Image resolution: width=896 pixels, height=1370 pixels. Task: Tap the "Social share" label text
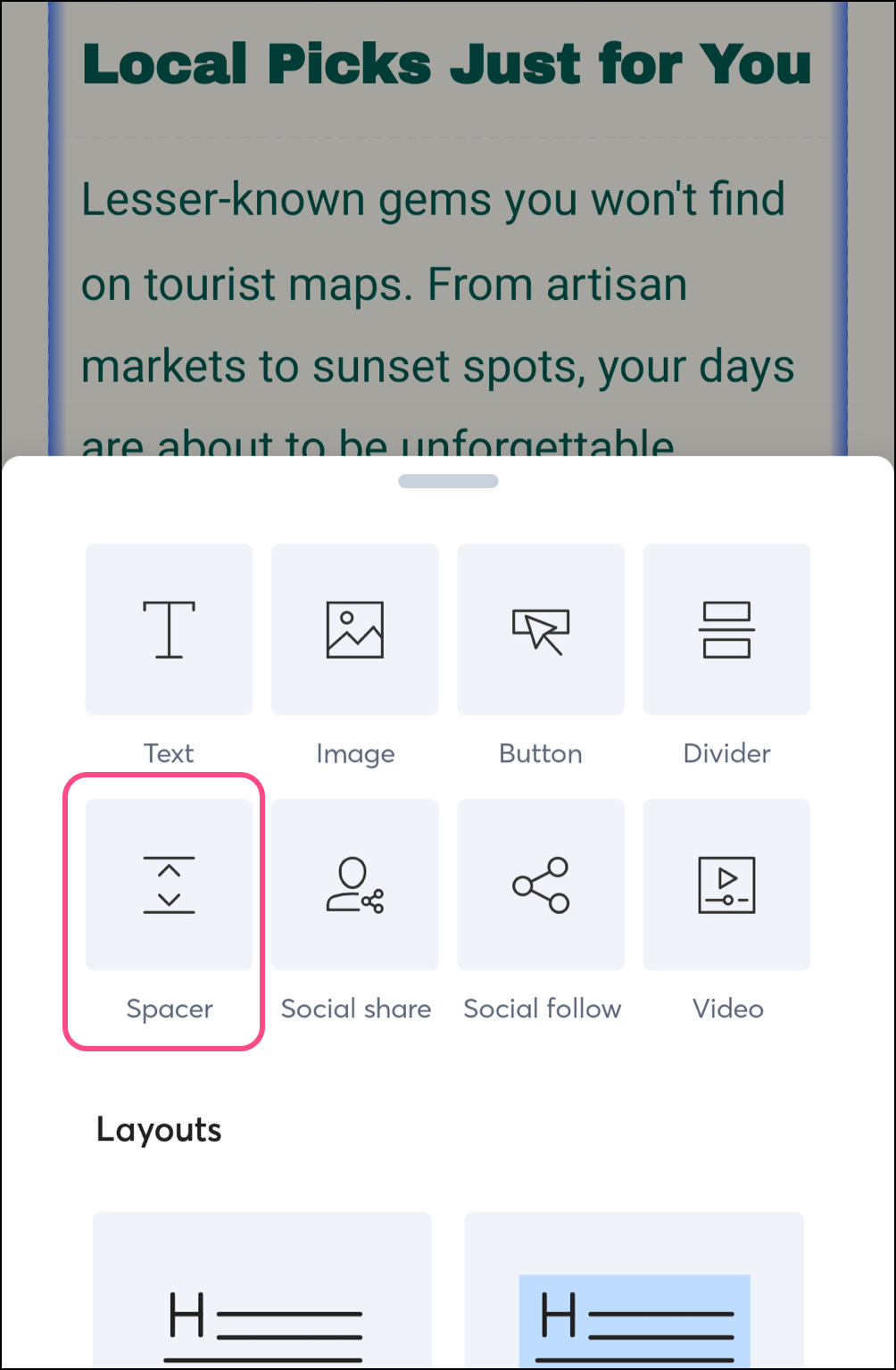pos(356,1009)
